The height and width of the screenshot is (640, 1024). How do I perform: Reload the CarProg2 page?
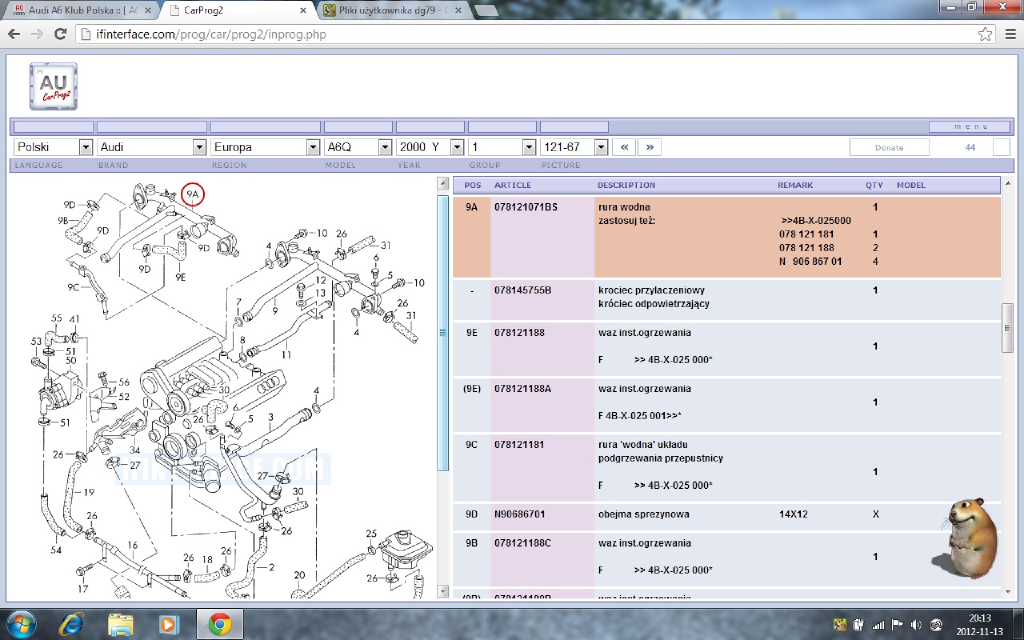coord(60,35)
